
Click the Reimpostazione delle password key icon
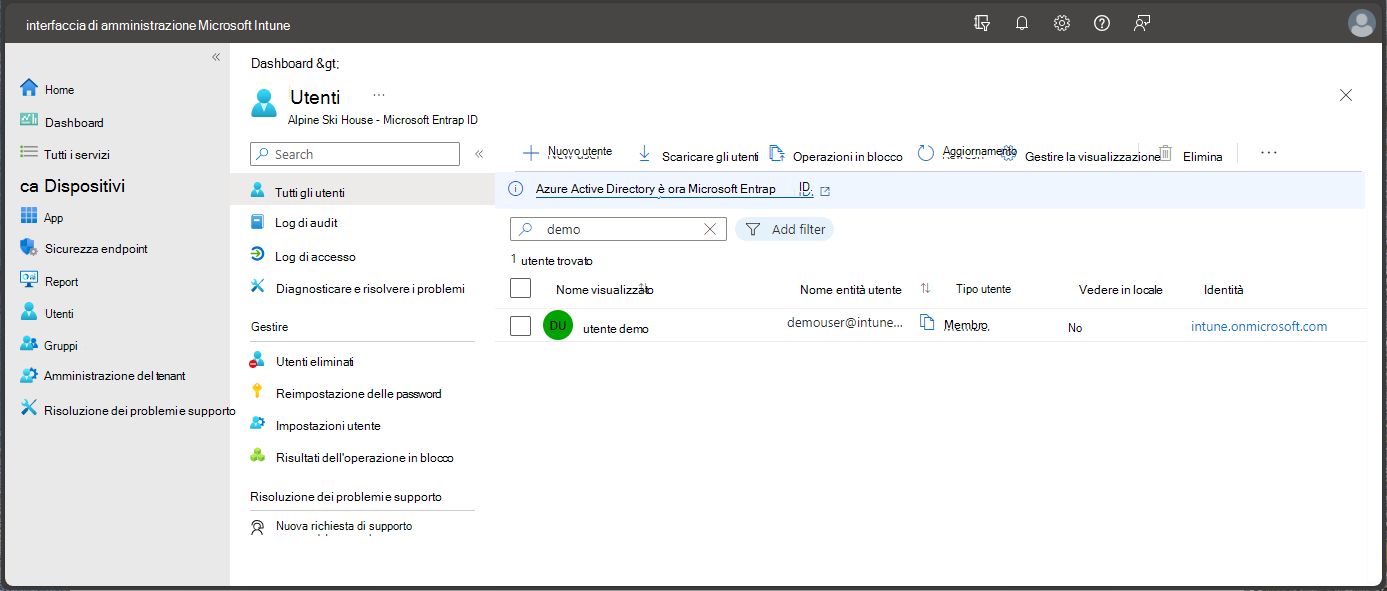(258, 392)
